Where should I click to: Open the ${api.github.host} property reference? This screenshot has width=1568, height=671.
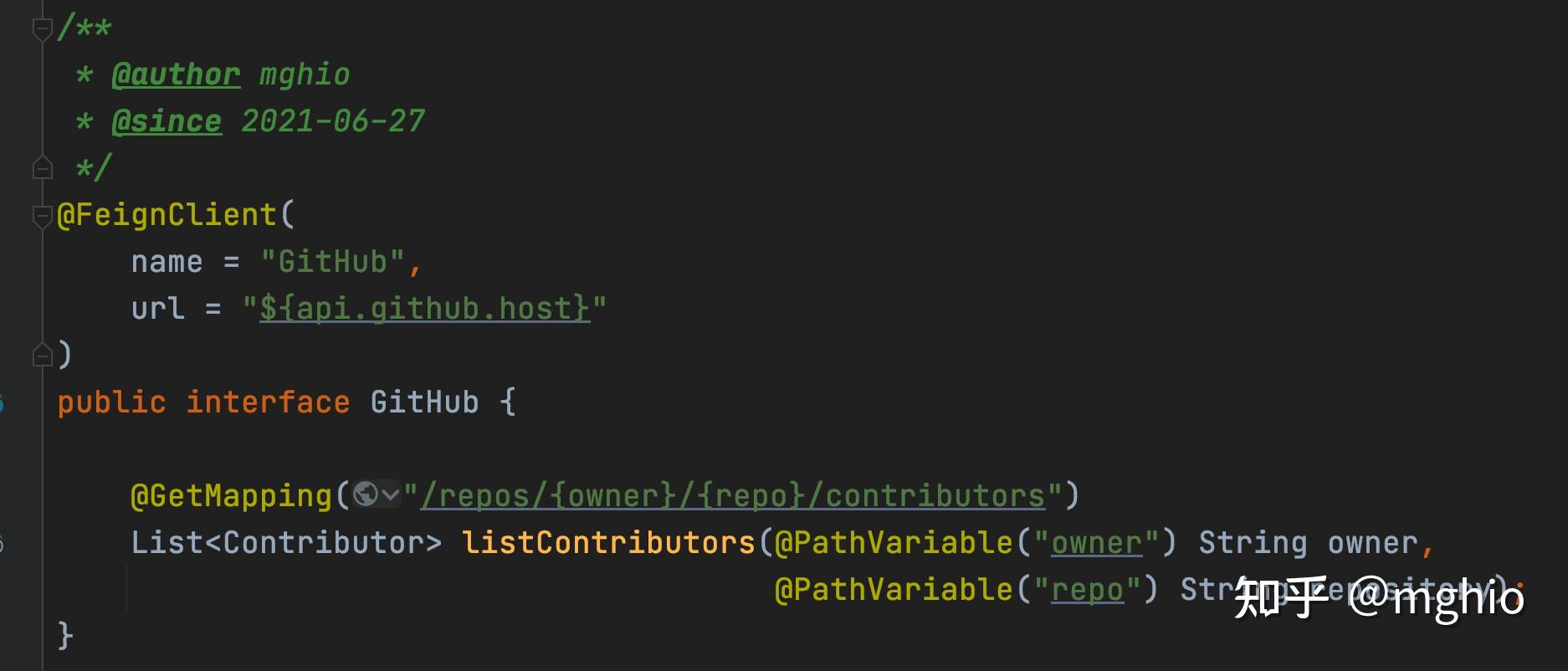click(424, 309)
